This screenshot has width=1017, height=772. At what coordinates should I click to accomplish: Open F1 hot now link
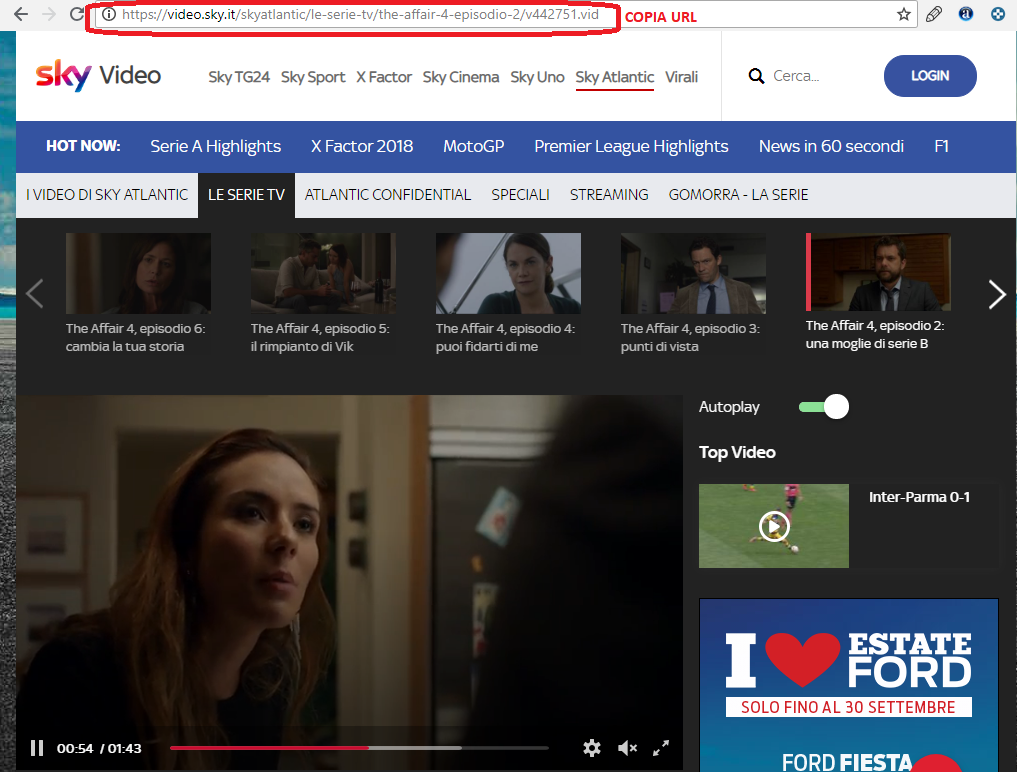(941, 147)
